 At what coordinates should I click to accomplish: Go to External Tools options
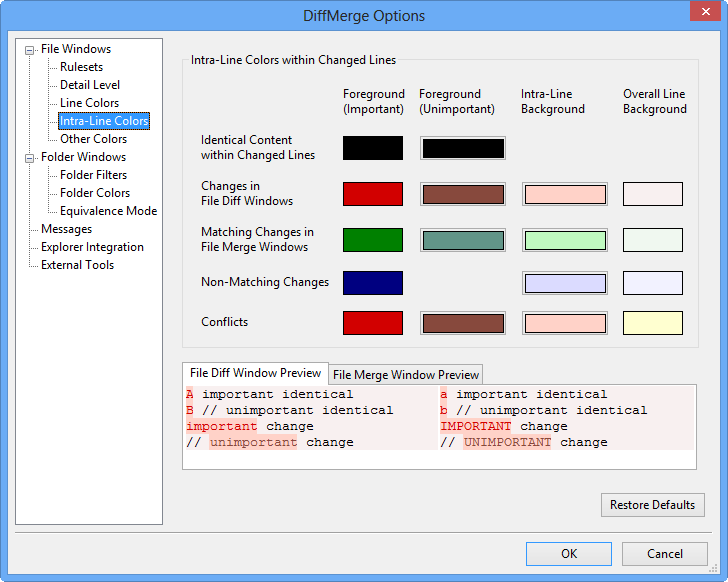77,265
